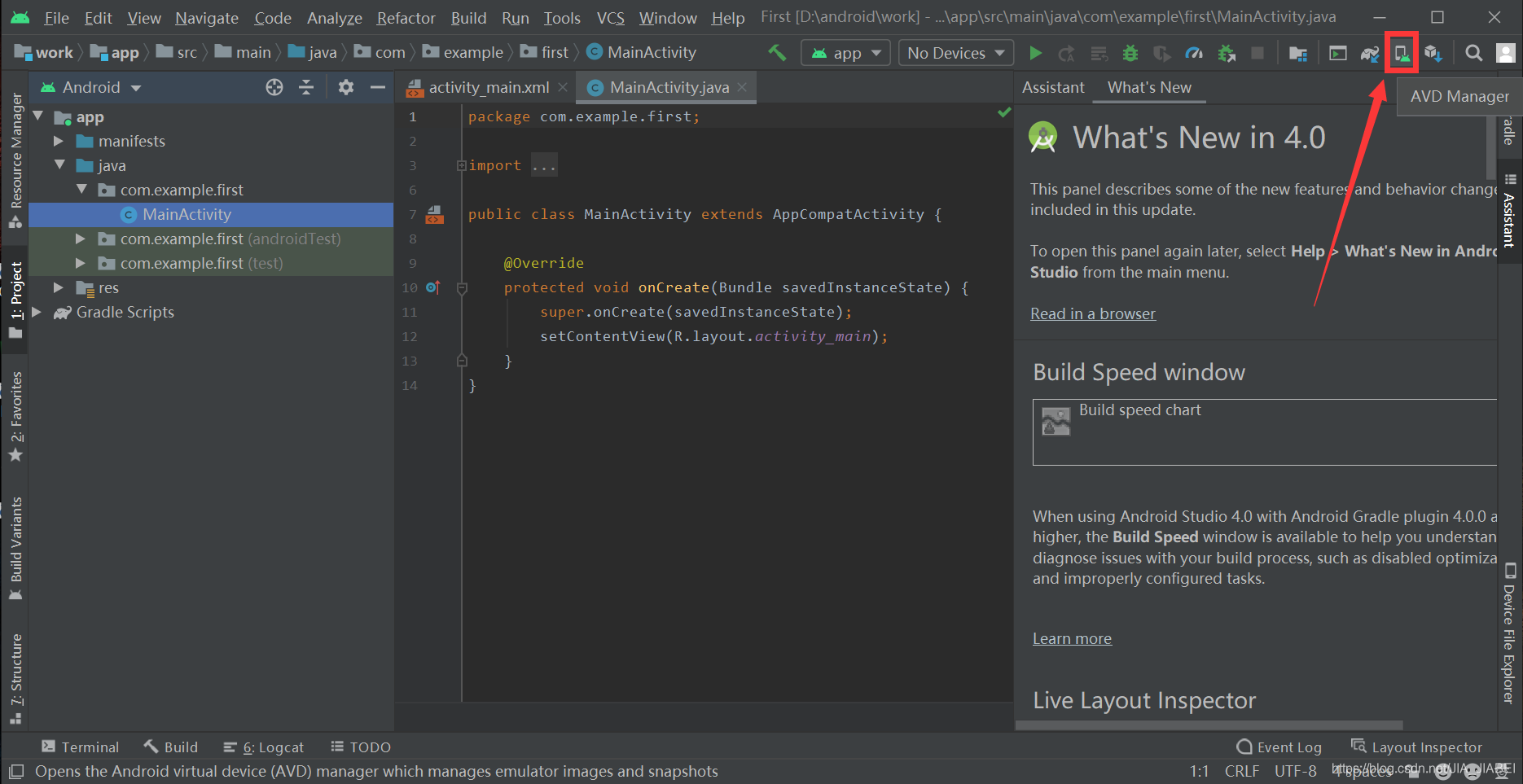Screen dimensions: 1523x784
Task: Toggle the 1: Project tool window
Action: 15,299
